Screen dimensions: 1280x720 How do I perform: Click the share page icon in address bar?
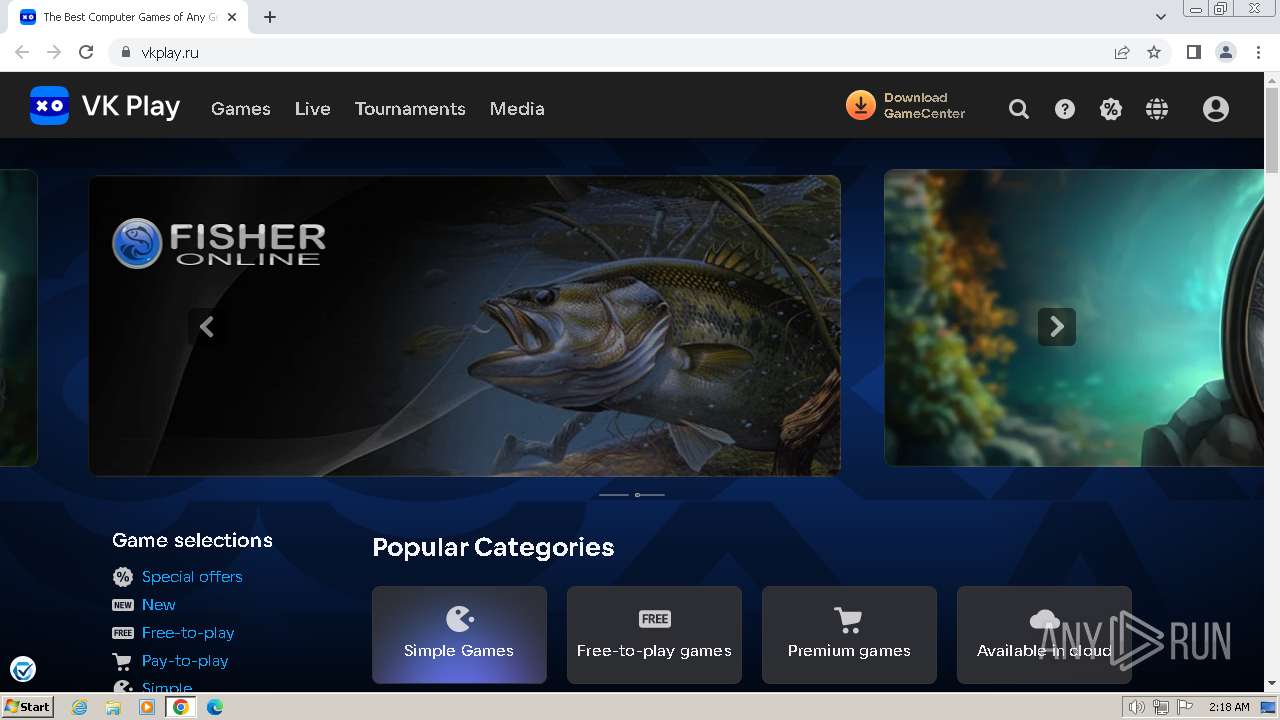pos(1122,52)
